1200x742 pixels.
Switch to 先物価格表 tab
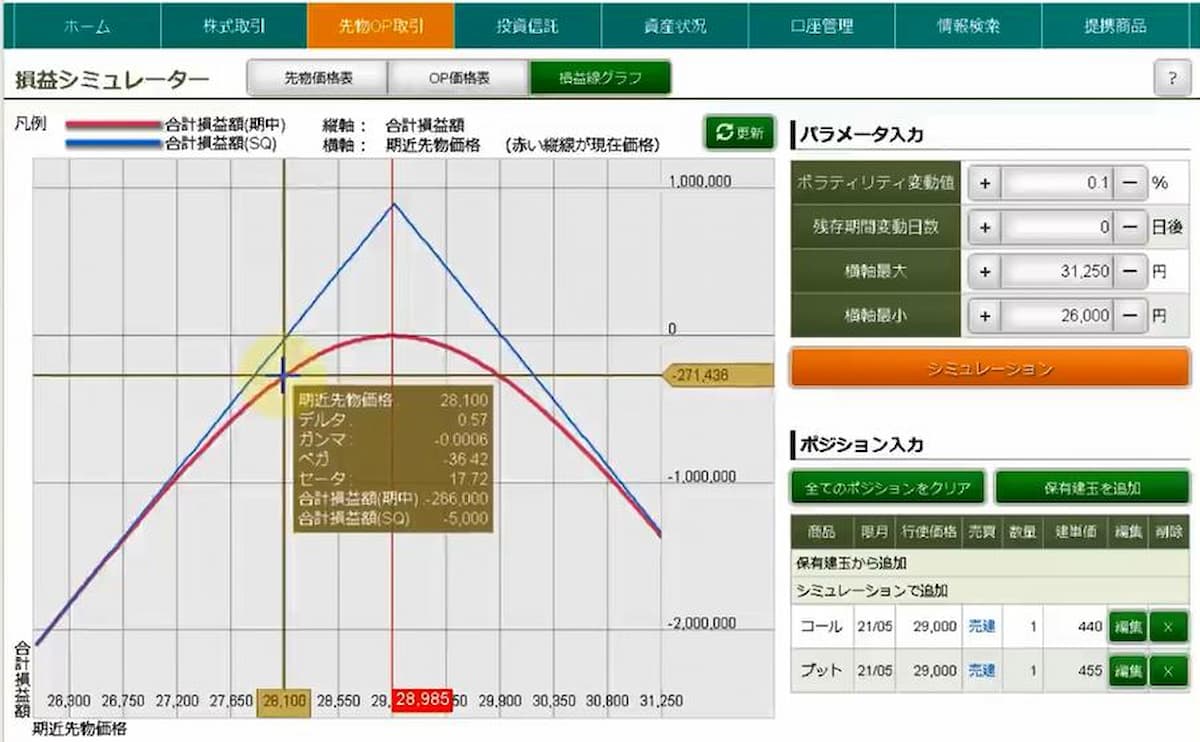318,78
